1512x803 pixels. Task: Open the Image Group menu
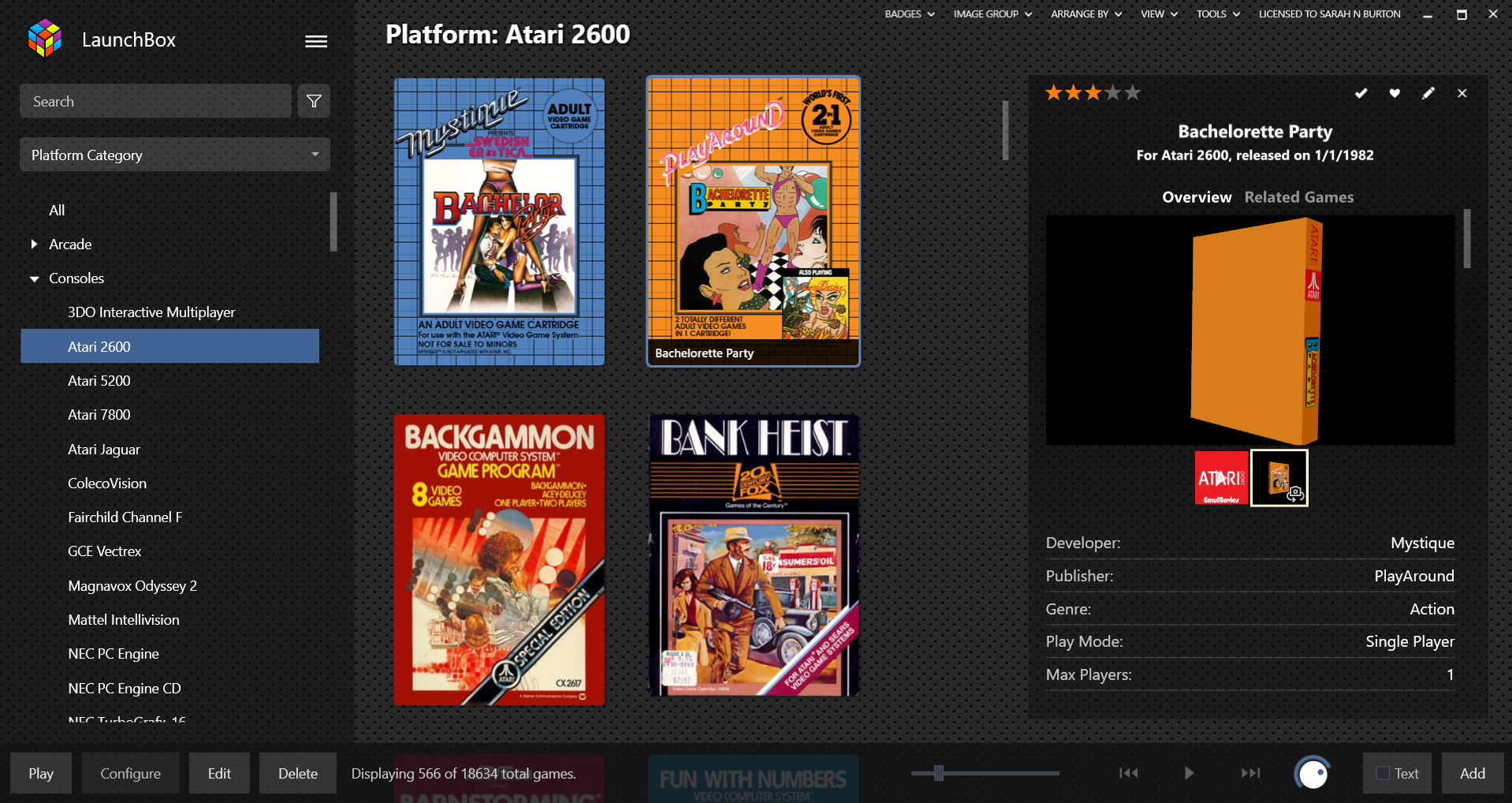992,14
